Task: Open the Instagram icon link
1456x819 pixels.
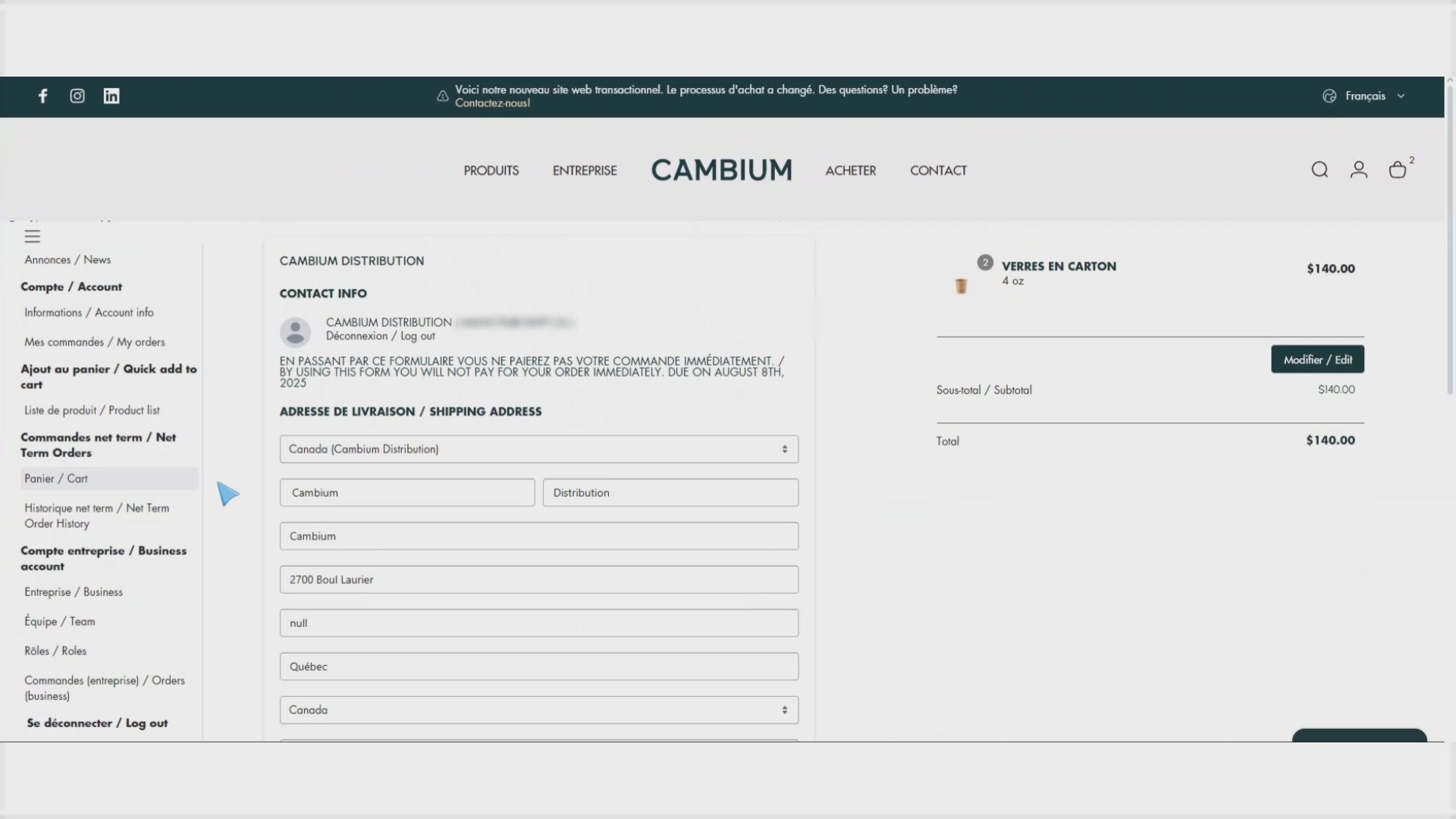Action: tap(77, 96)
